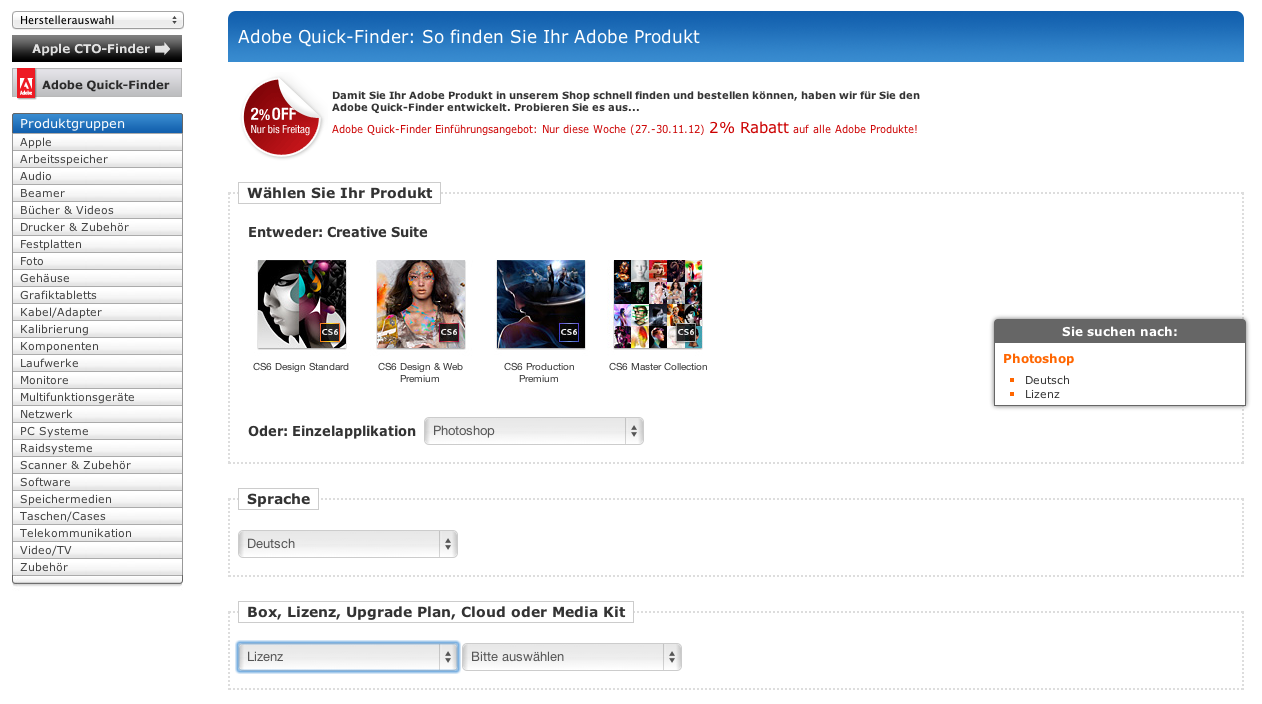Screen dimensions: 1262x704
Task: Open the Software product group
Action: pos(46,482)
